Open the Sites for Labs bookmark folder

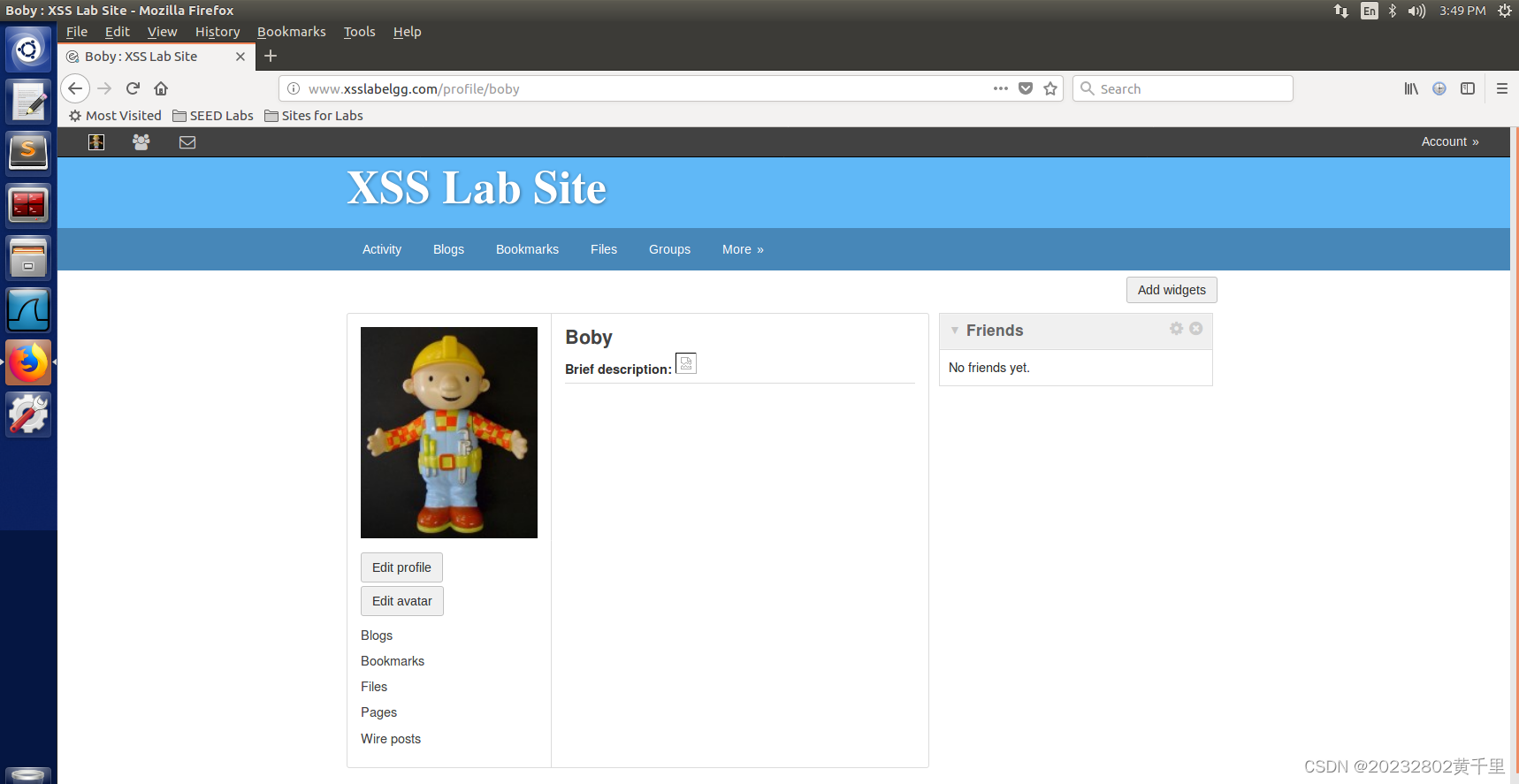point(314,116)
